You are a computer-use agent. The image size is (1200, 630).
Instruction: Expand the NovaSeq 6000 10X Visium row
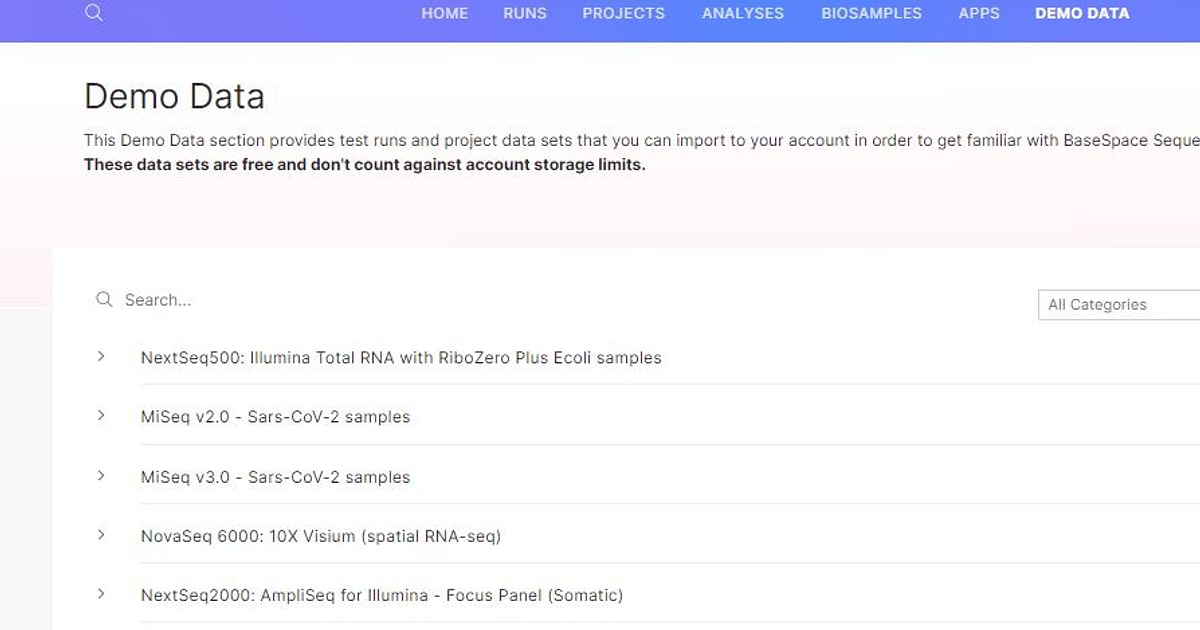pos(101,535)
